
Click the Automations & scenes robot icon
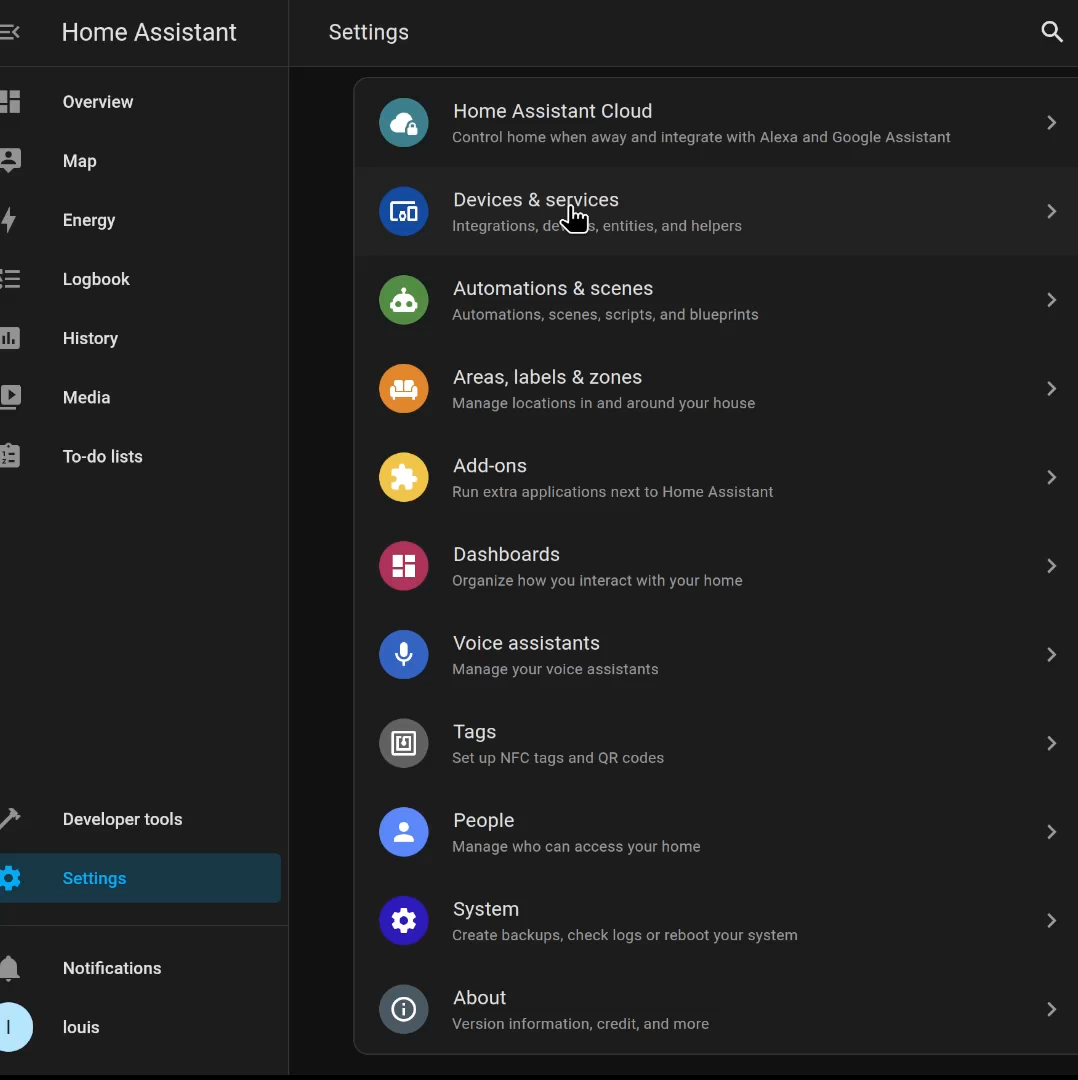tap(404, 300)
